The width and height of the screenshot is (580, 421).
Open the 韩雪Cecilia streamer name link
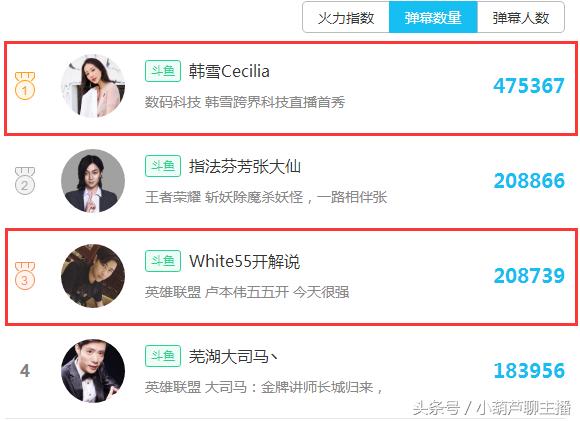(229, 71)
